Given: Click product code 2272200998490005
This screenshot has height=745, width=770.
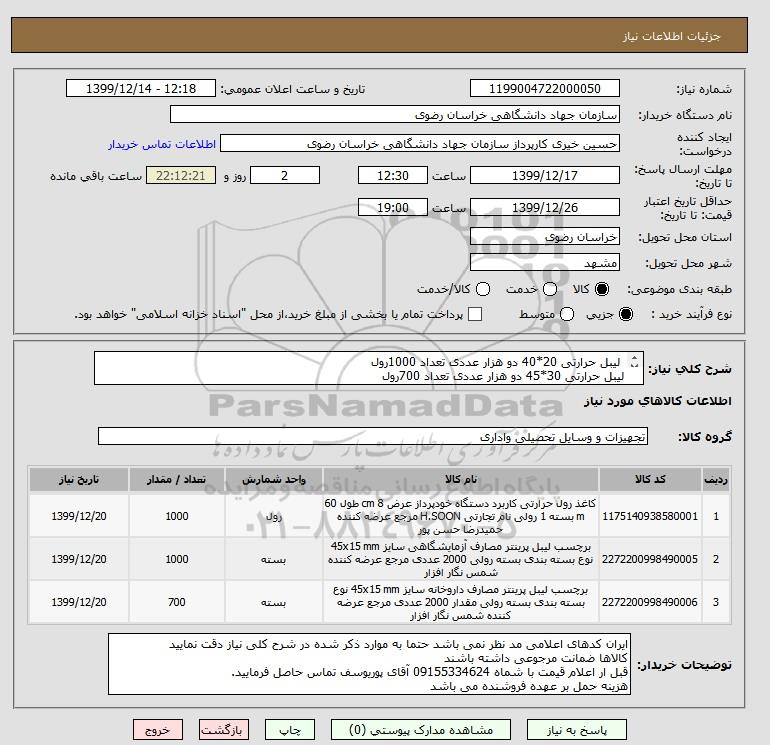Looking at the screenshot, I should tap(650, 559).
